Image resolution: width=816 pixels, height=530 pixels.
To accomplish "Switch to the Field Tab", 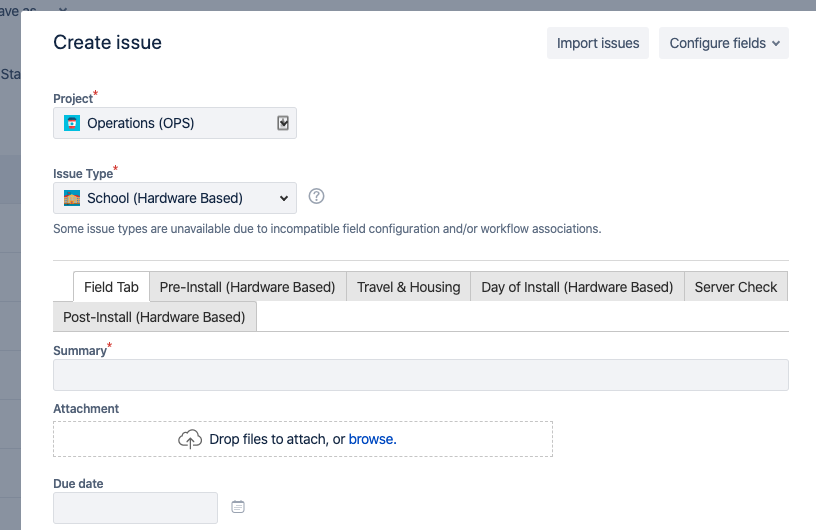I will click(111, 287).
